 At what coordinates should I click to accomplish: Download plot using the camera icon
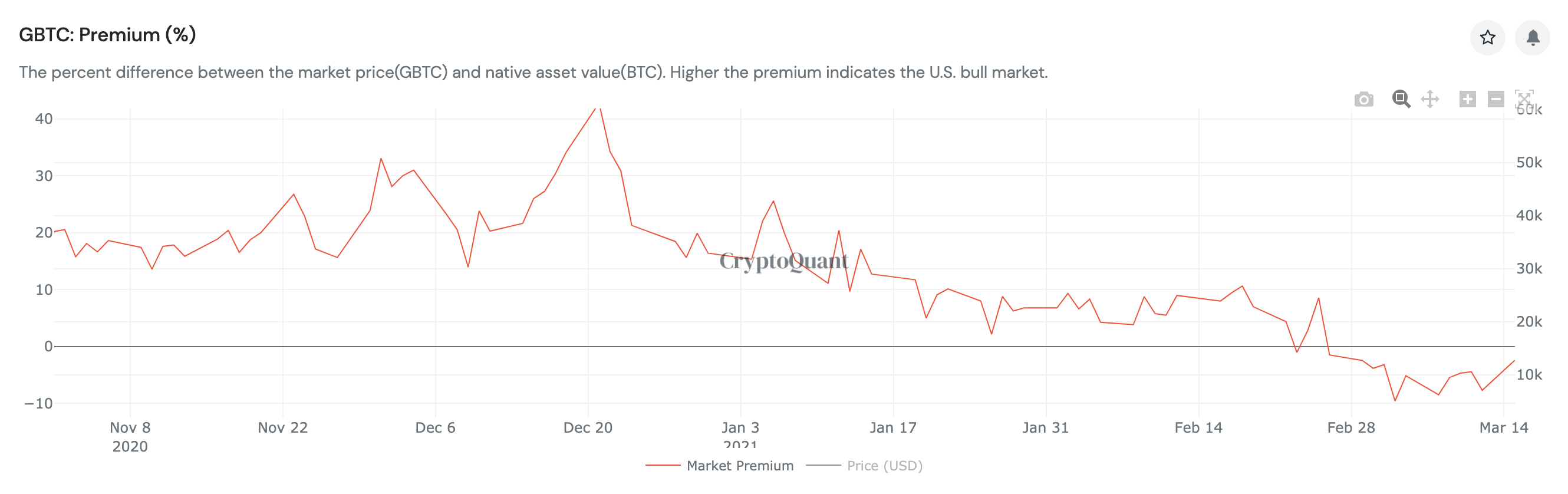point(1363,99)
